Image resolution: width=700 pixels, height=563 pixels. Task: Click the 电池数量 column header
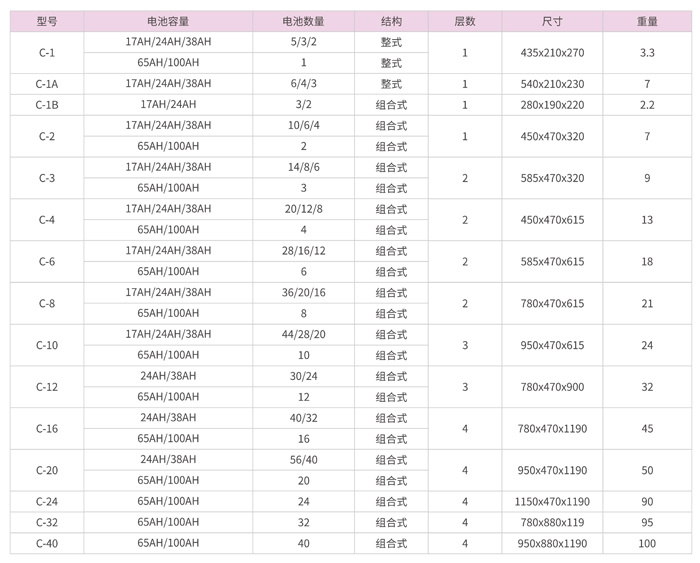[x=303, y=20]
